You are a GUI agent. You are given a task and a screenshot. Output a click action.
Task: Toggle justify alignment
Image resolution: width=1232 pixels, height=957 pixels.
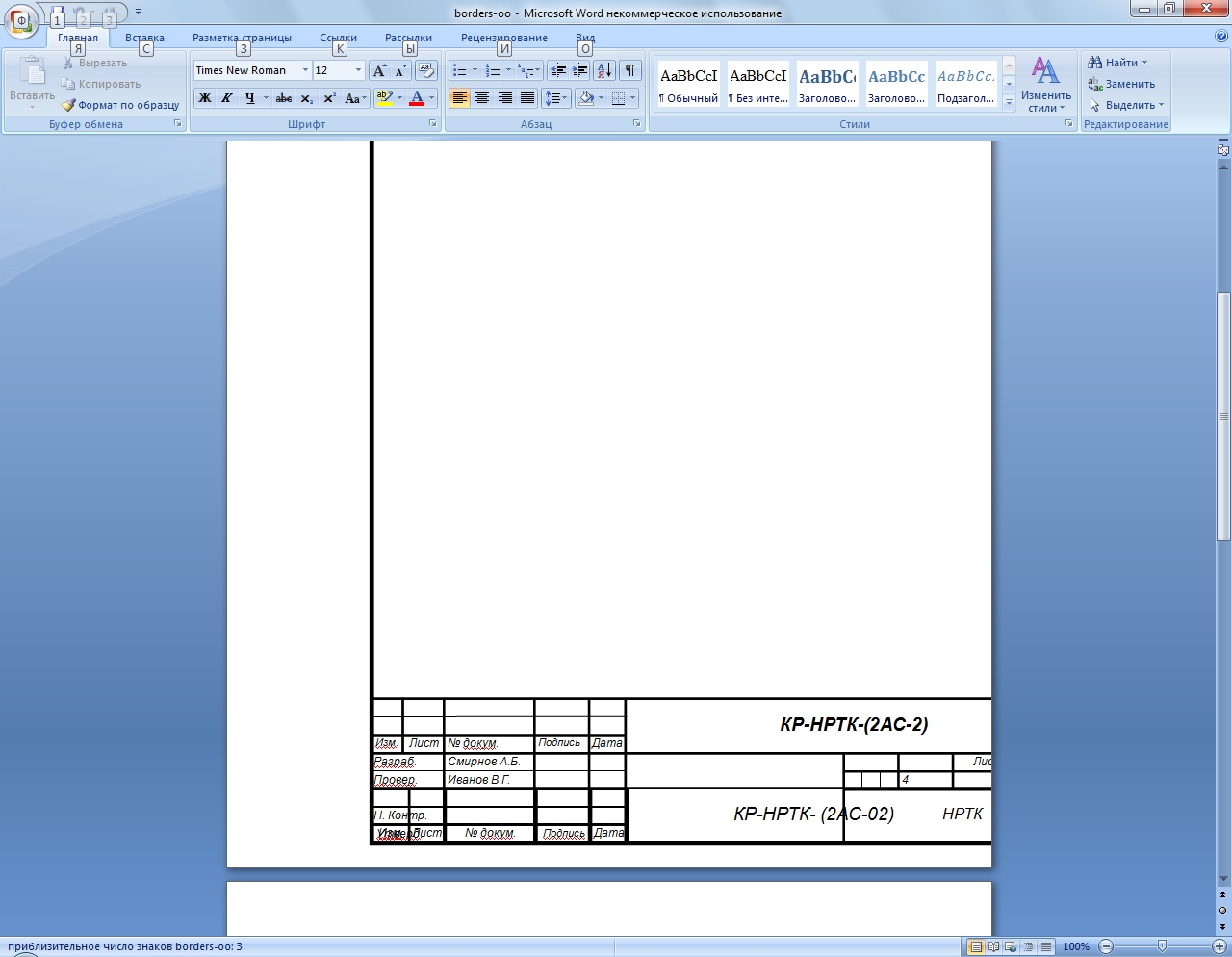click(x=527, y=98)
